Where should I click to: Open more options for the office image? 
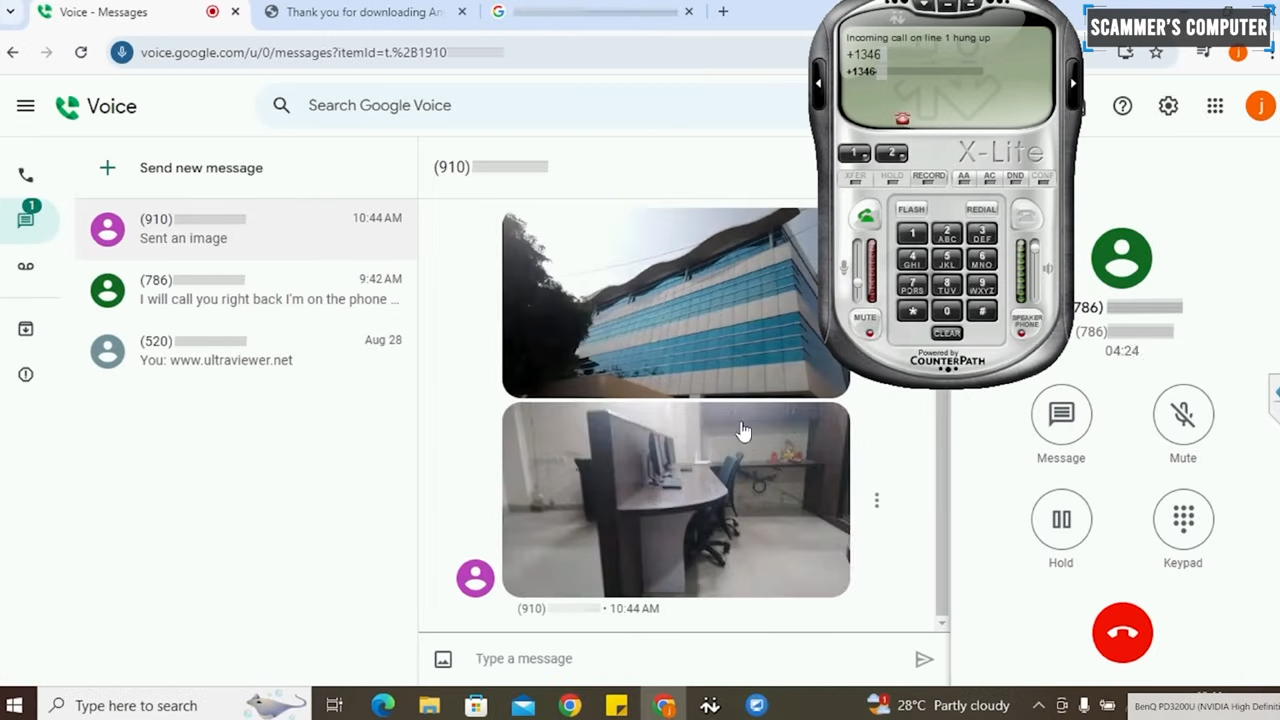click(x=877, y=500)
